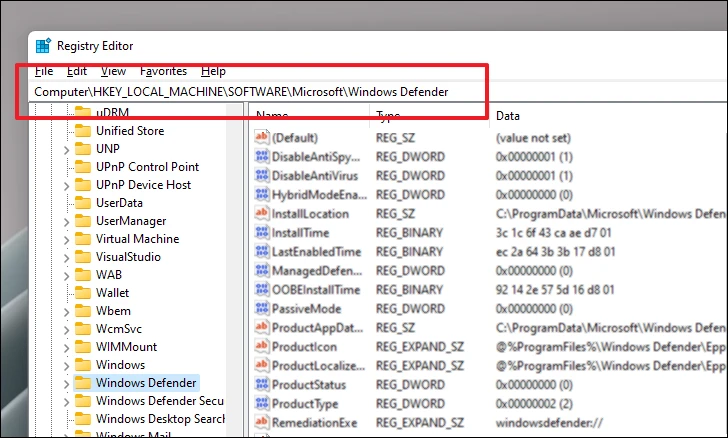Viewport: 728px width, 438px height.
Task: Click the (Default) string value icon
Action: tap(261, 137)
